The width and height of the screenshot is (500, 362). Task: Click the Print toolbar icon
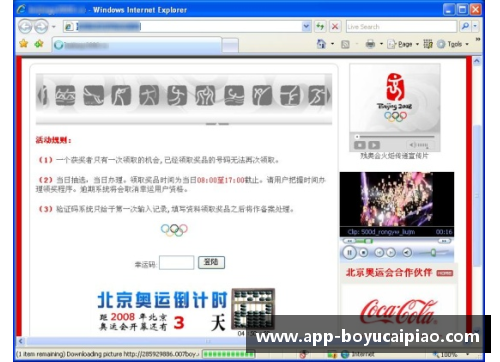click(x=370, y=44)
